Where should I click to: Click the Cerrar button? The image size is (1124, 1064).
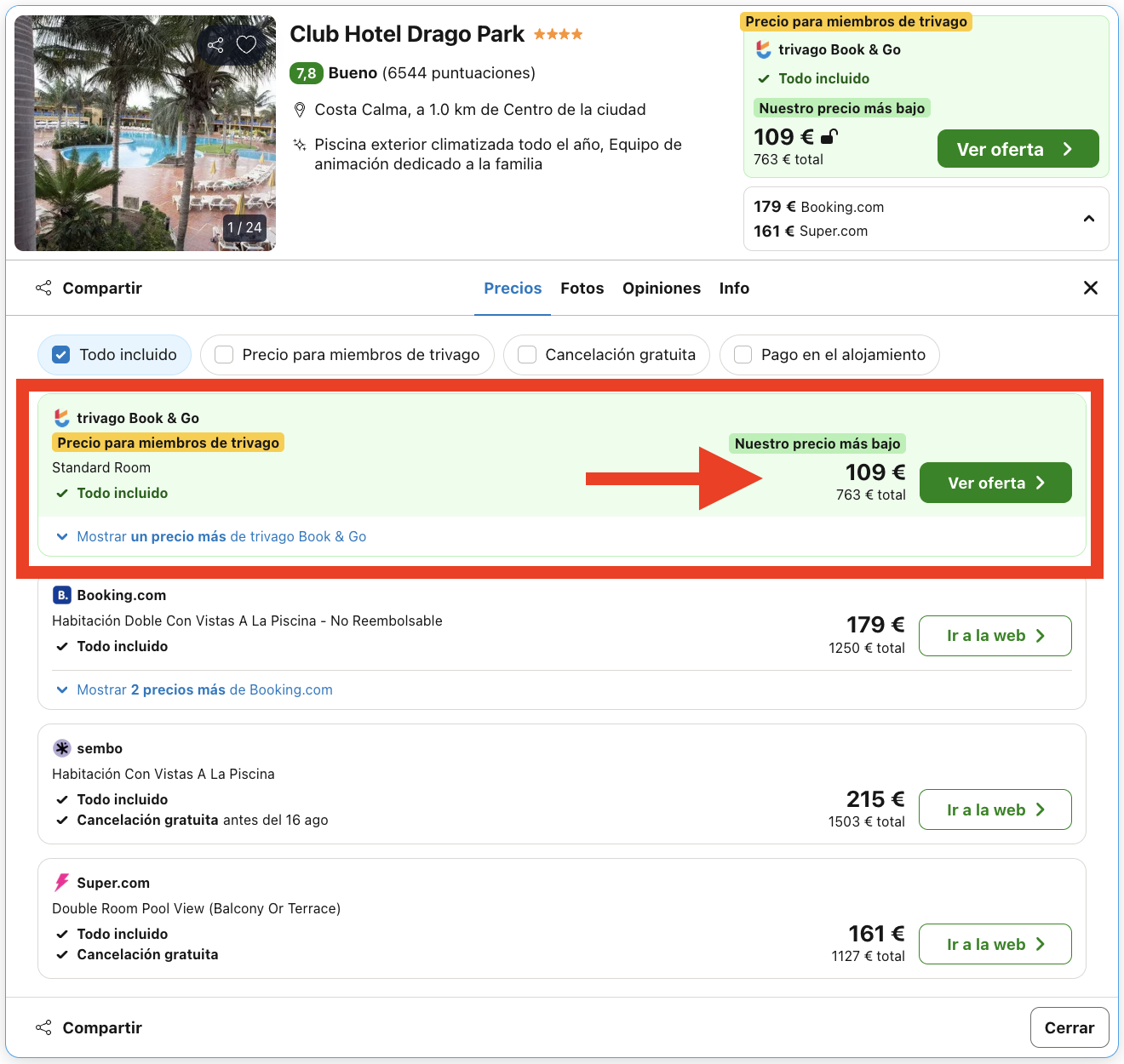(x=1070, y=1027)
